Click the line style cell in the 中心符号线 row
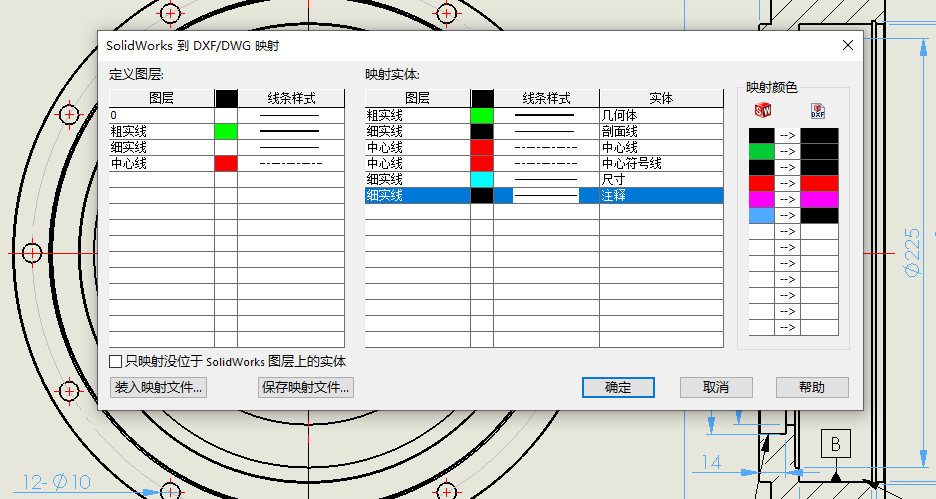Viewport: 936px width, 499px height. coord(546,164)
